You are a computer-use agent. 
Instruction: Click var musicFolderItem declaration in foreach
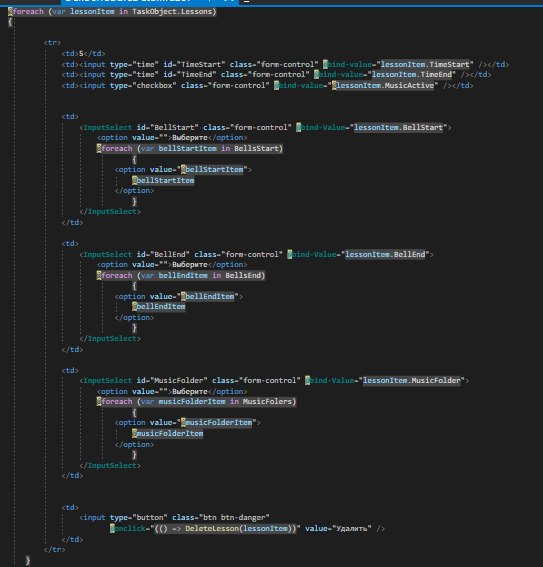(x=183, y=401)
